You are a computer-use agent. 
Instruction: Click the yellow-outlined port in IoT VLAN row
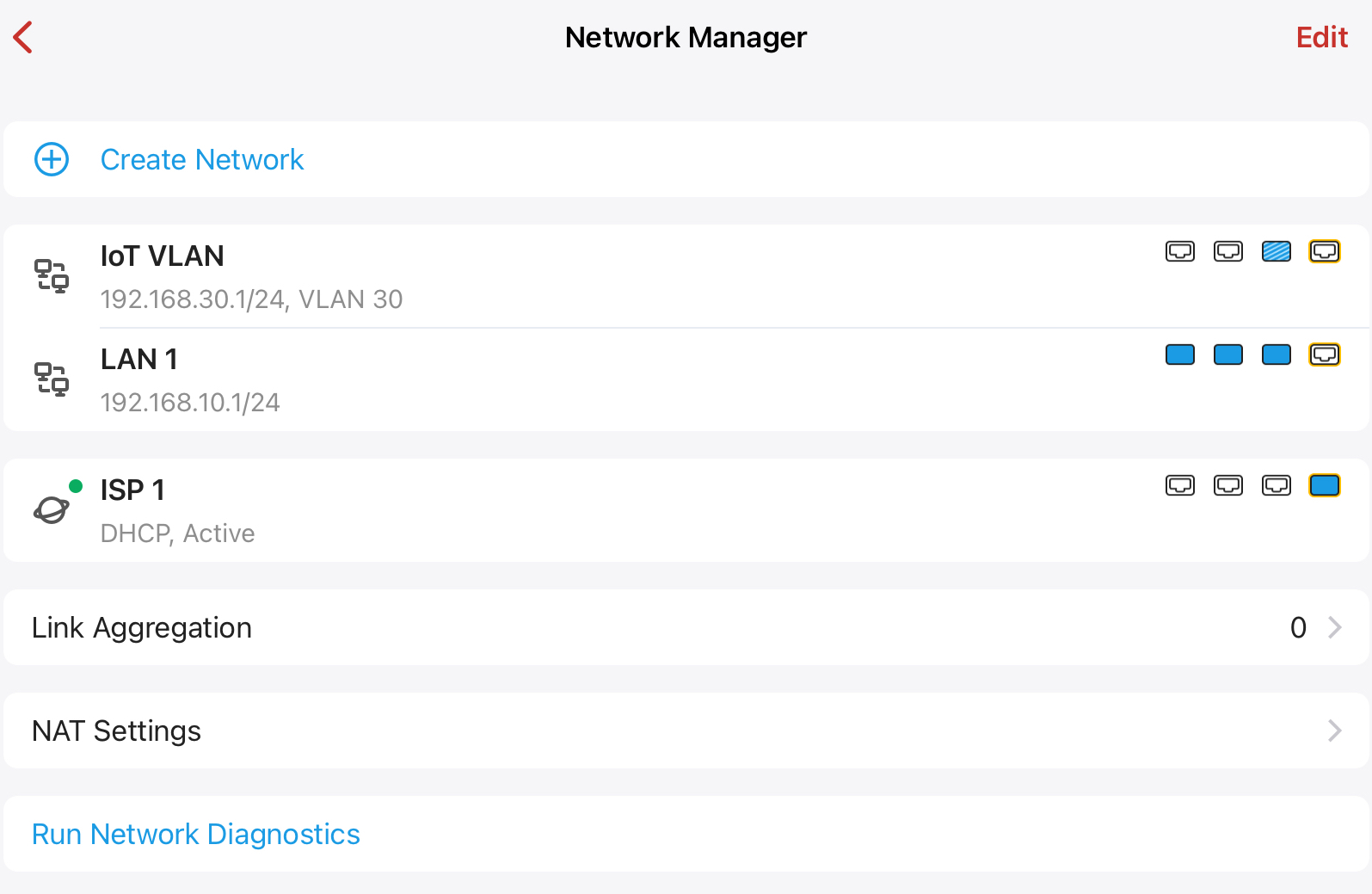1324,251
